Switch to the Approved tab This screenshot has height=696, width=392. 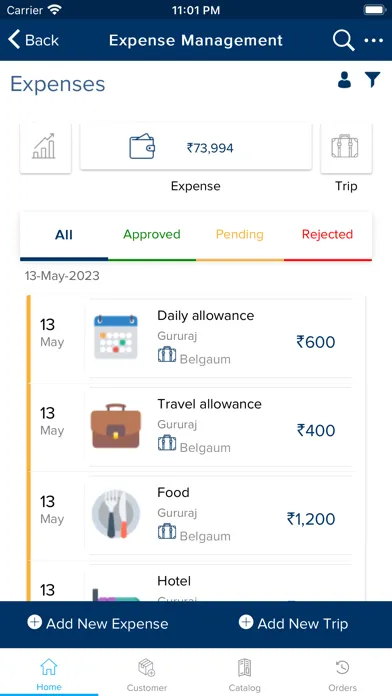[152, 235]
